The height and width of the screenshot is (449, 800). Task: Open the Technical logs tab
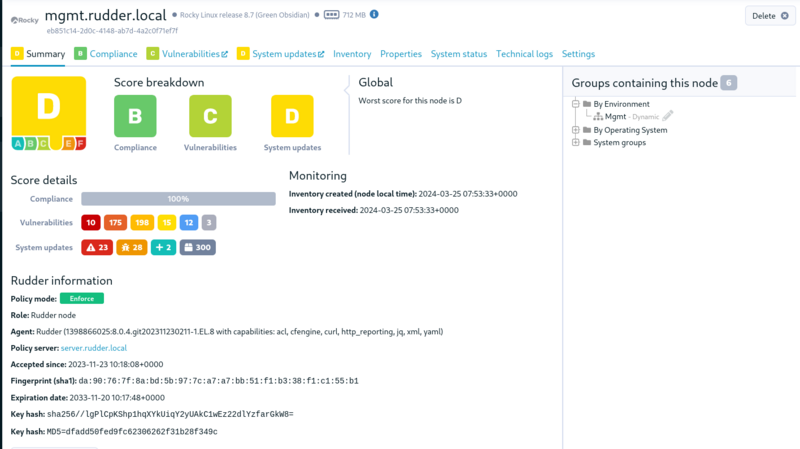524,54
